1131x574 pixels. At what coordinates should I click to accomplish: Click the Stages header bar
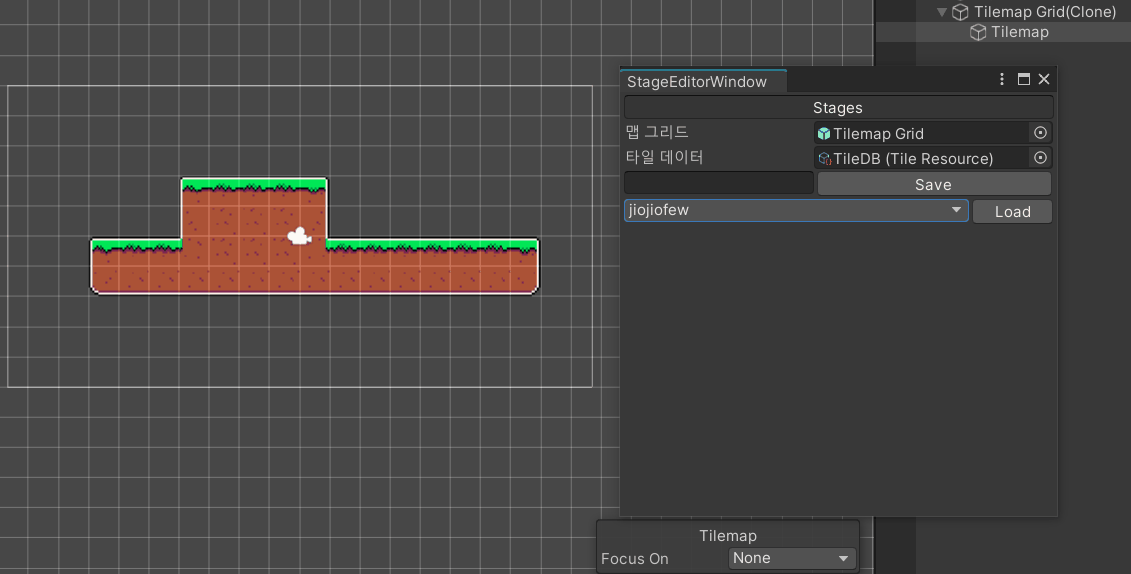point(838,107)
